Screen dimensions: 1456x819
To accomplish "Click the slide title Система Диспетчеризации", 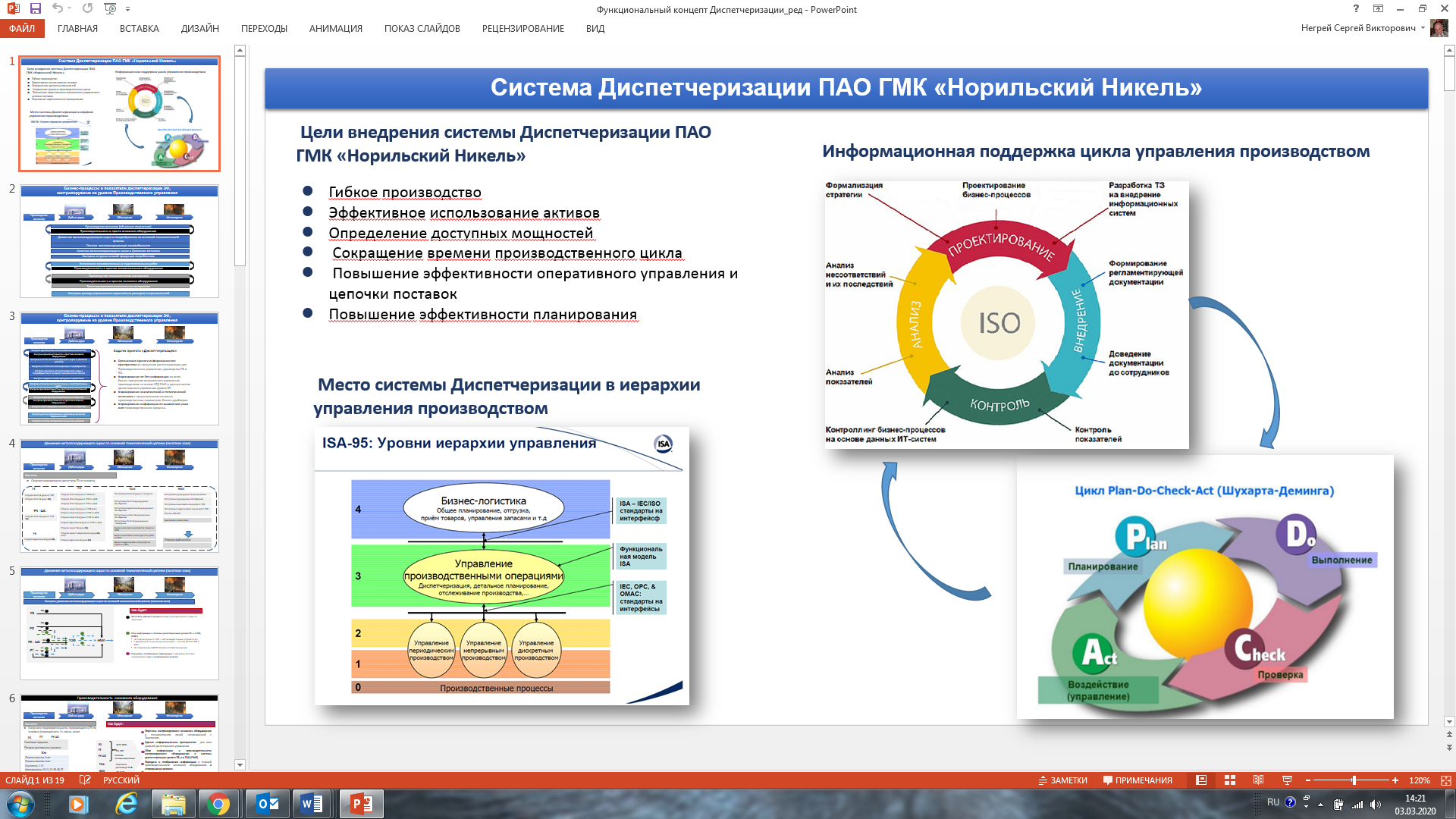I will click(846, 88).
